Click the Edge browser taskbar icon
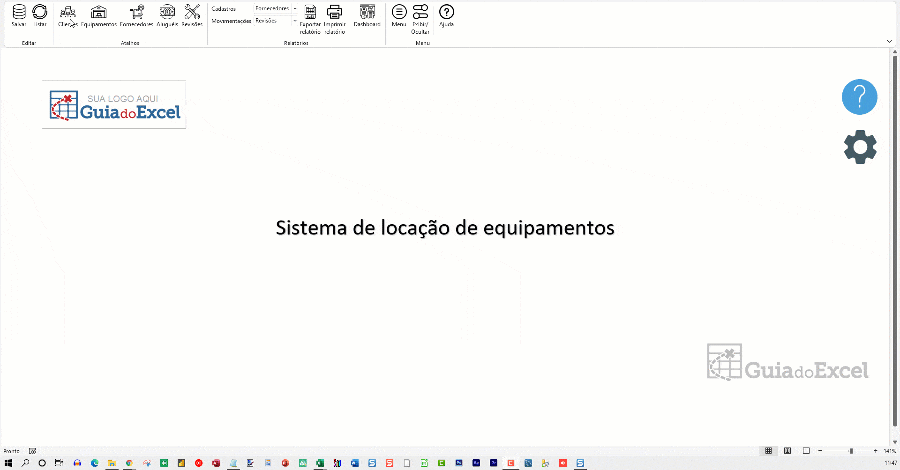This screenshot has height=470, width=900. [x=95, y=463]
